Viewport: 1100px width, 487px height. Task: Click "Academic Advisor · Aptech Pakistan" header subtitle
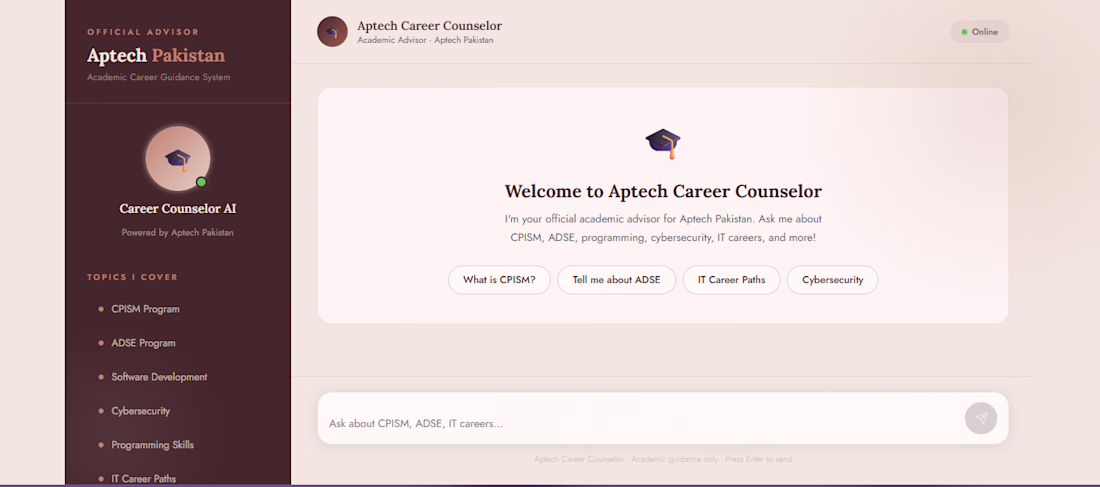point(425,40)
